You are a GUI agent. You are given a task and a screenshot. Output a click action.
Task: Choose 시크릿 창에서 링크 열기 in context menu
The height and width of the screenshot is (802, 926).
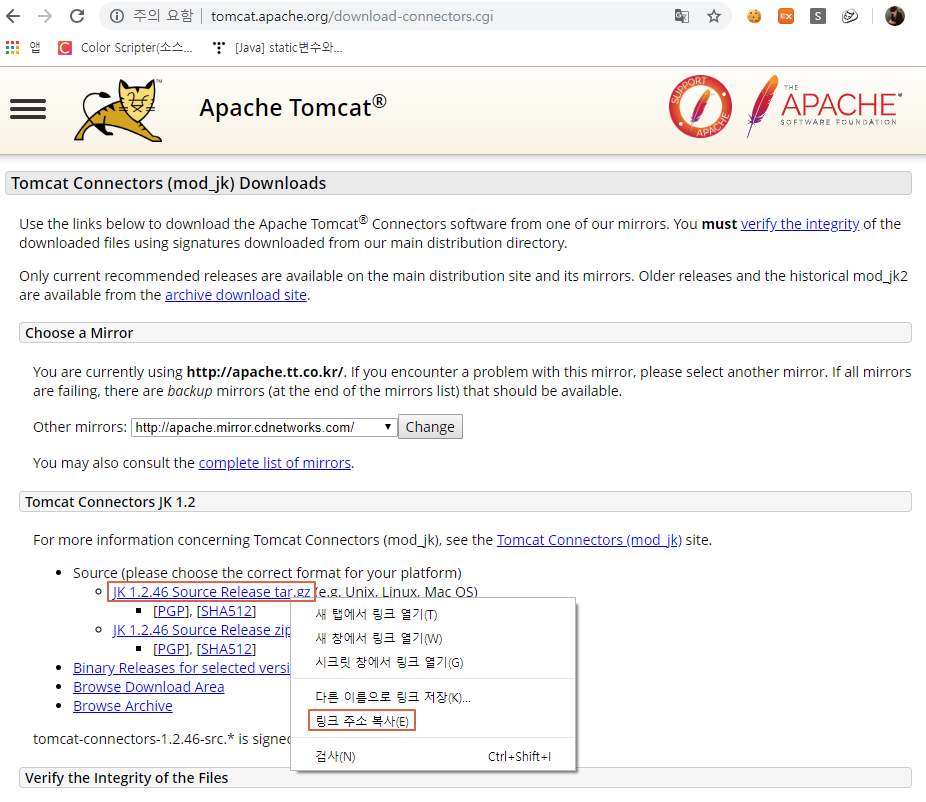pyautogui.click(x=433, y=663)
